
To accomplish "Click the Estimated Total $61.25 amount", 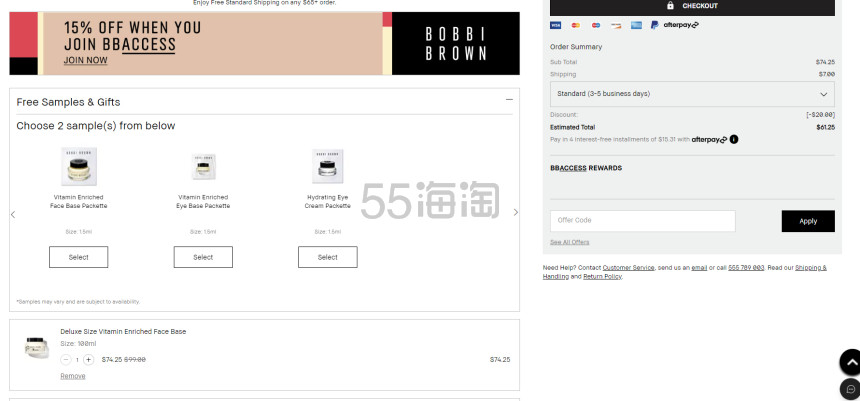I will click(825, 127).
